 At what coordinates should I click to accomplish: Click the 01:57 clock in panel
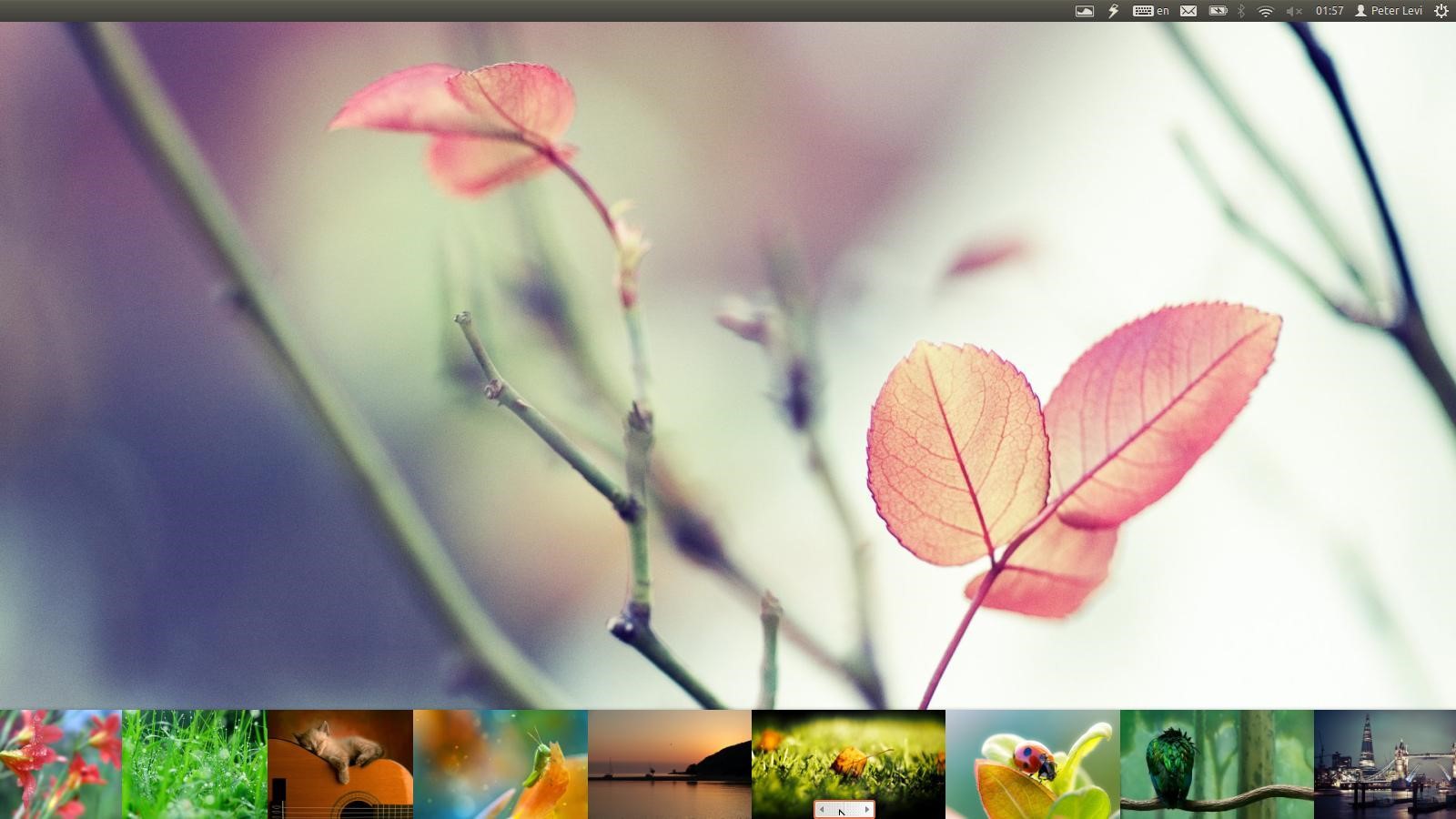click(x=1330, y=11)
